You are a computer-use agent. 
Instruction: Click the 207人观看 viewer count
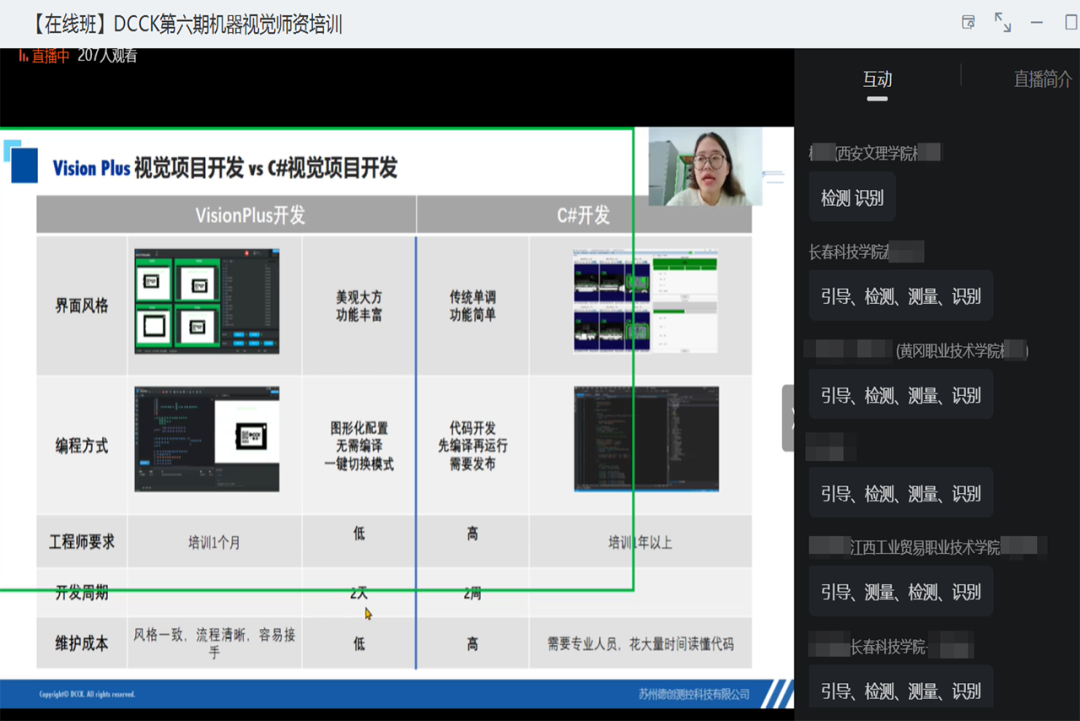tap(107, 56)
